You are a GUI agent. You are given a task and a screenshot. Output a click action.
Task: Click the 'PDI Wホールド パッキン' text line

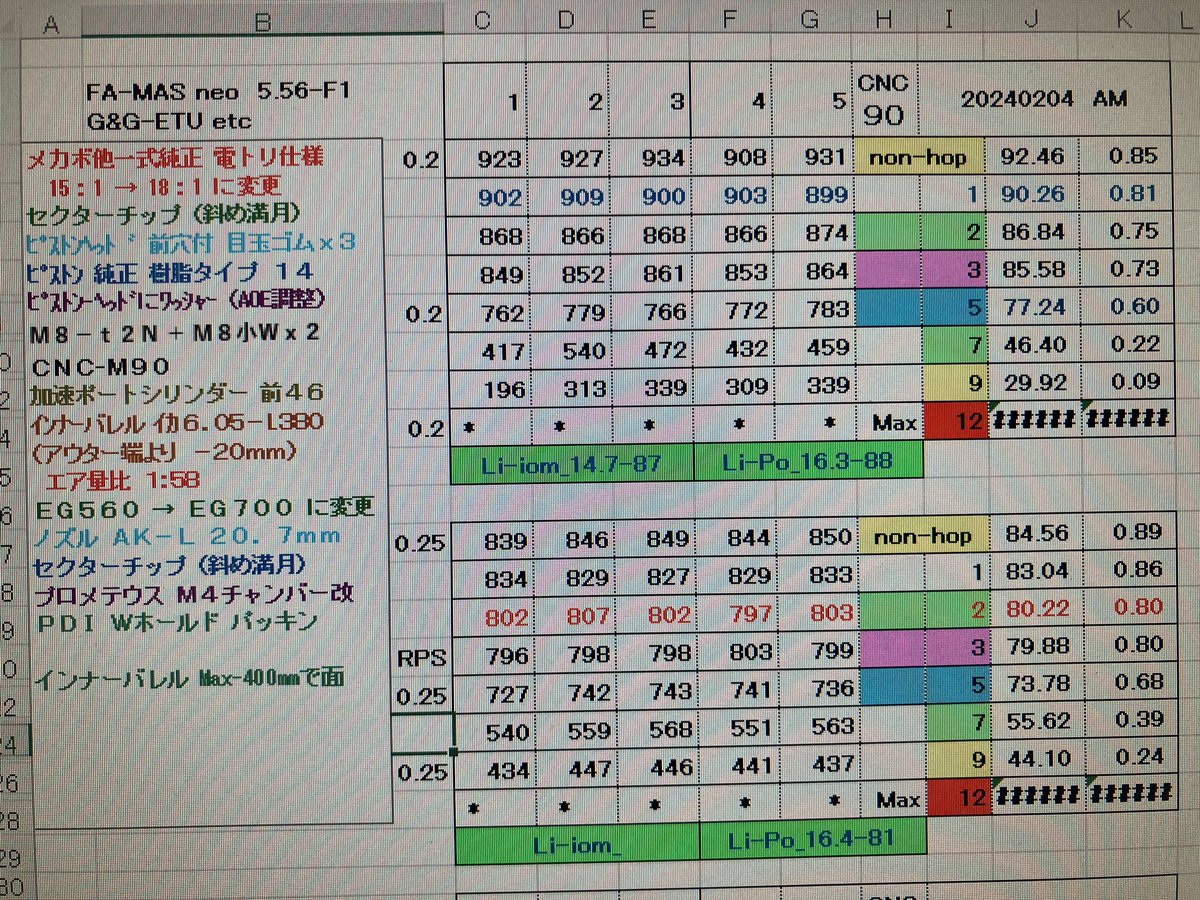pos(176,621)
